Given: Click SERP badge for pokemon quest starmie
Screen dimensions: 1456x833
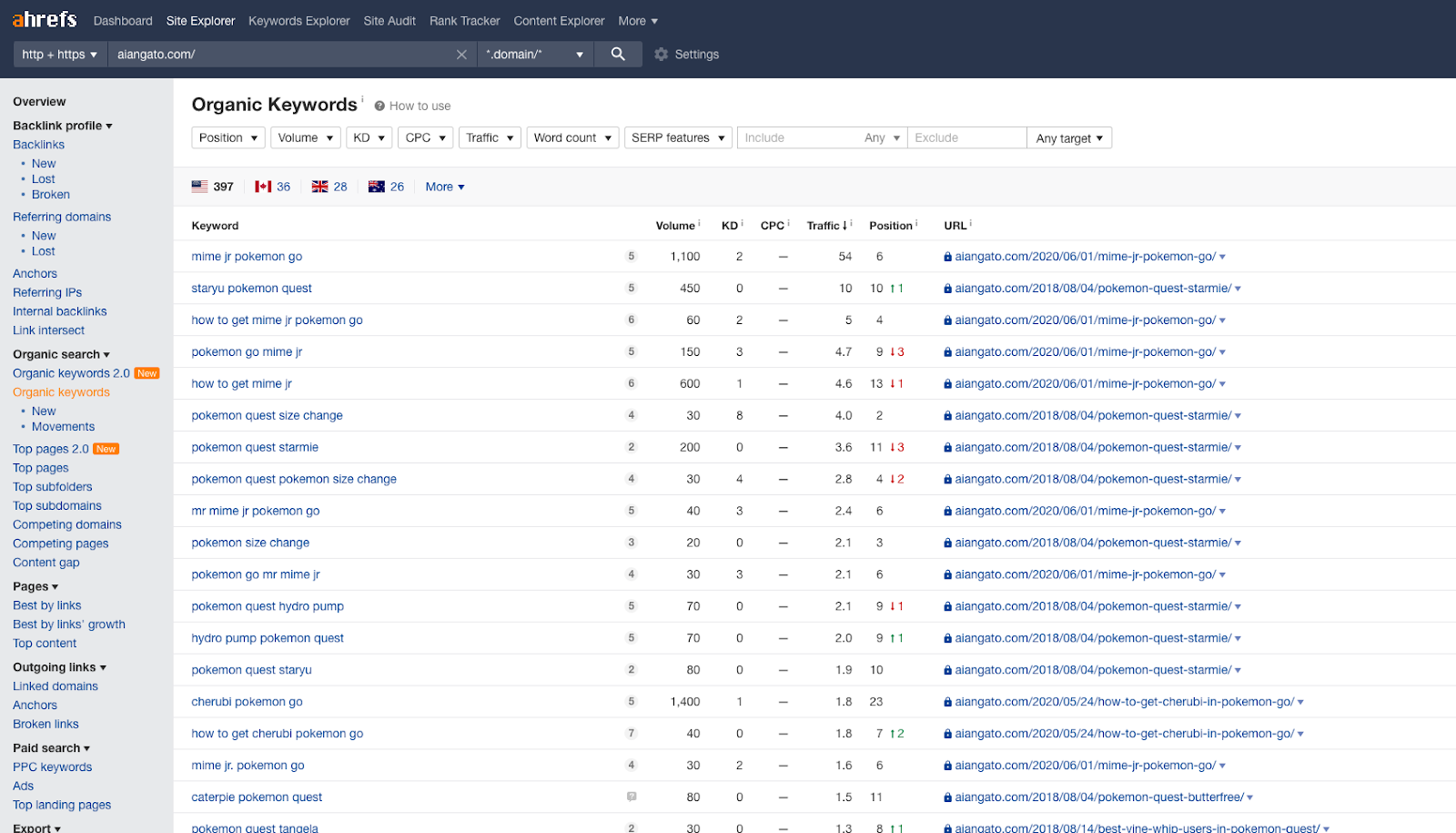Looking at the screenshot, I should (x=632, y=447).
